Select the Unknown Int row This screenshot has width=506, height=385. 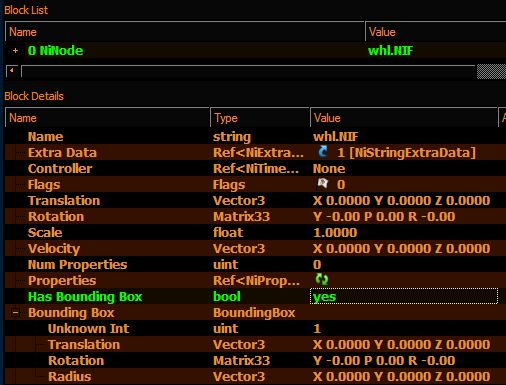click(x=255, y=329)
